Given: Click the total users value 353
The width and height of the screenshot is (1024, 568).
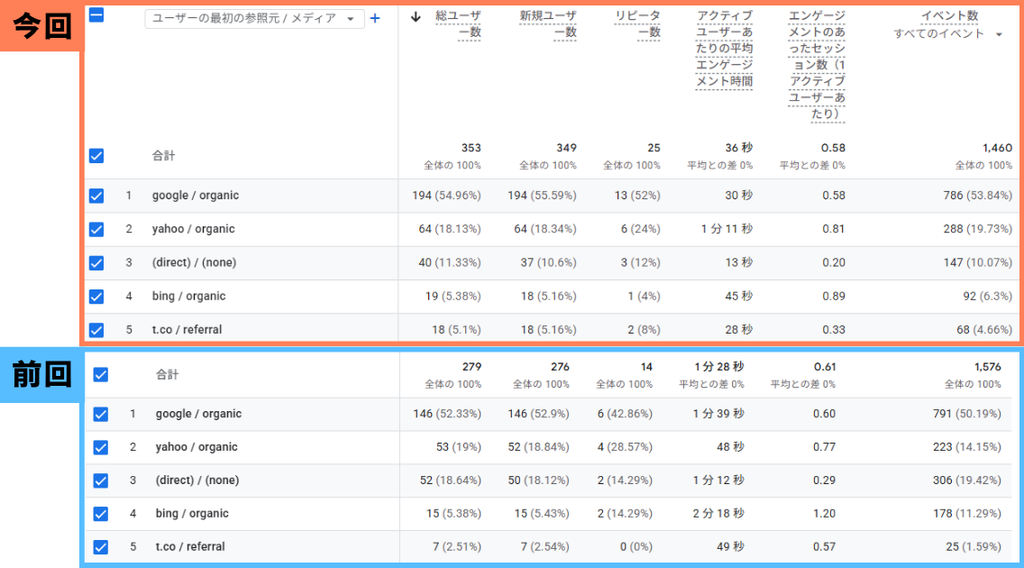Looking at the screenshot, I should [471, 148].
